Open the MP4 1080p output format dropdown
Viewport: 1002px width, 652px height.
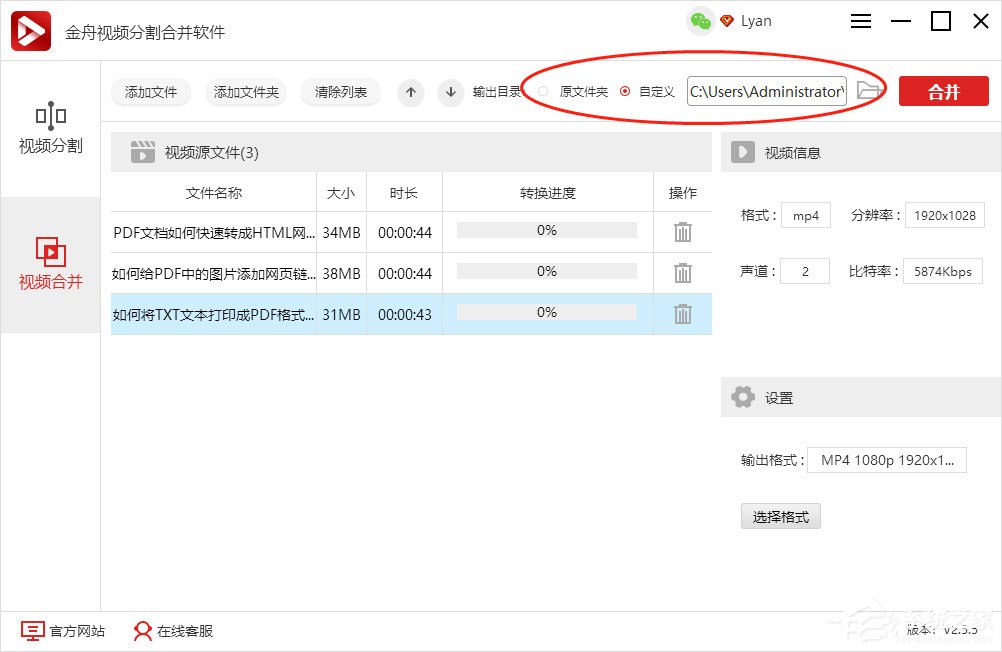click(x=886, y=460)
